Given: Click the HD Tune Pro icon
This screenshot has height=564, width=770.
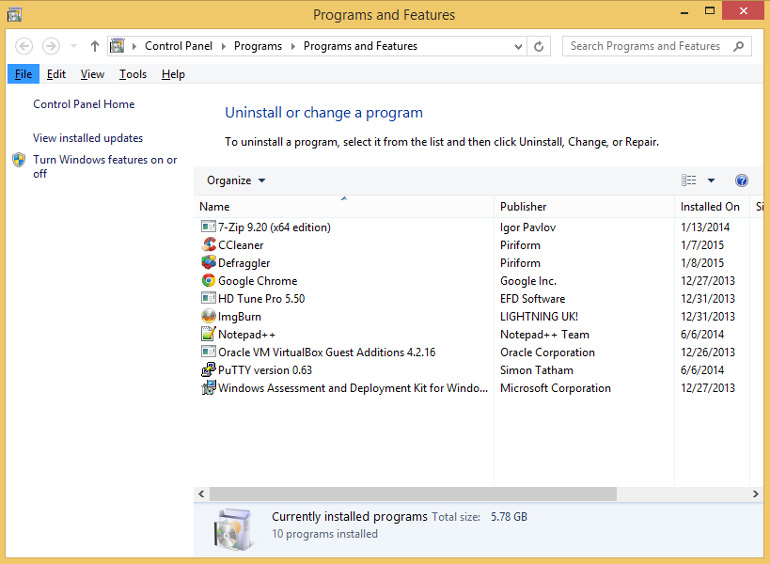Looking at the screenshot, I should [x=208, y=298].
